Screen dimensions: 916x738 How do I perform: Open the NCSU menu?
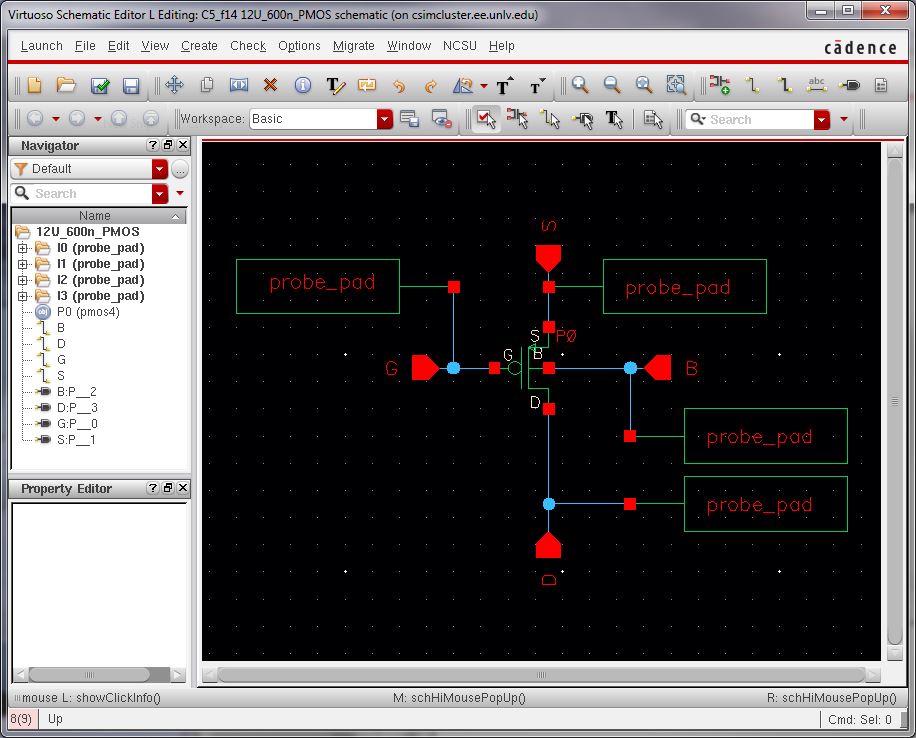[460, 46]
